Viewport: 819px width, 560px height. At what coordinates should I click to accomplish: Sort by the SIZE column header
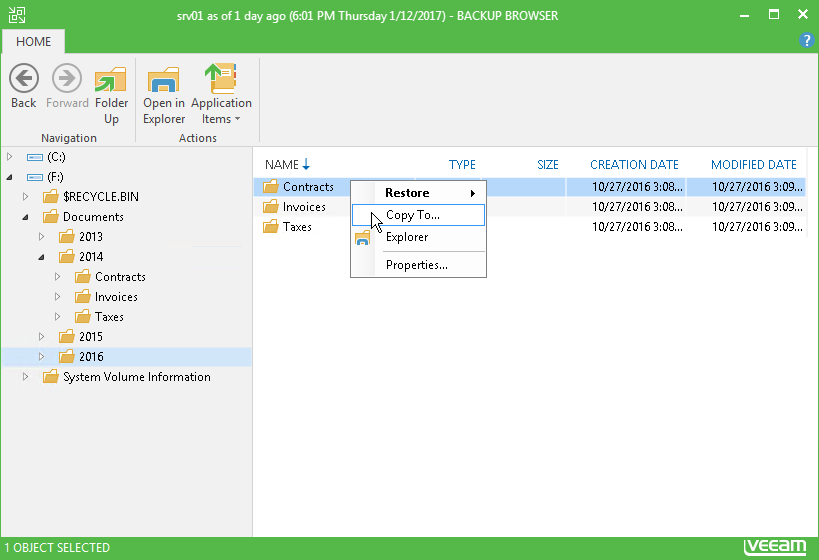pos(547,165)
